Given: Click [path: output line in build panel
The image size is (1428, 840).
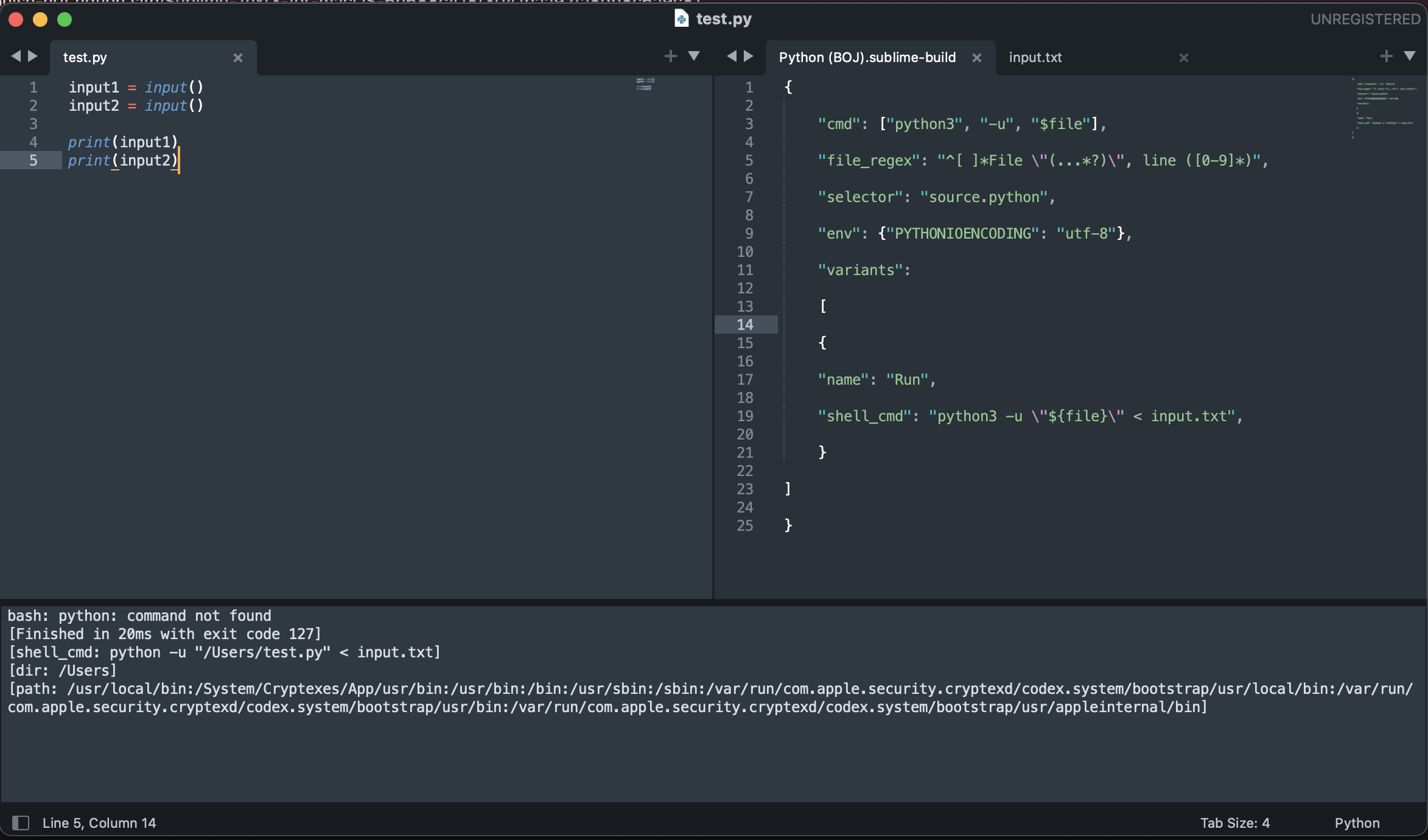Looking at the screenshot, I should coord(710,698).
